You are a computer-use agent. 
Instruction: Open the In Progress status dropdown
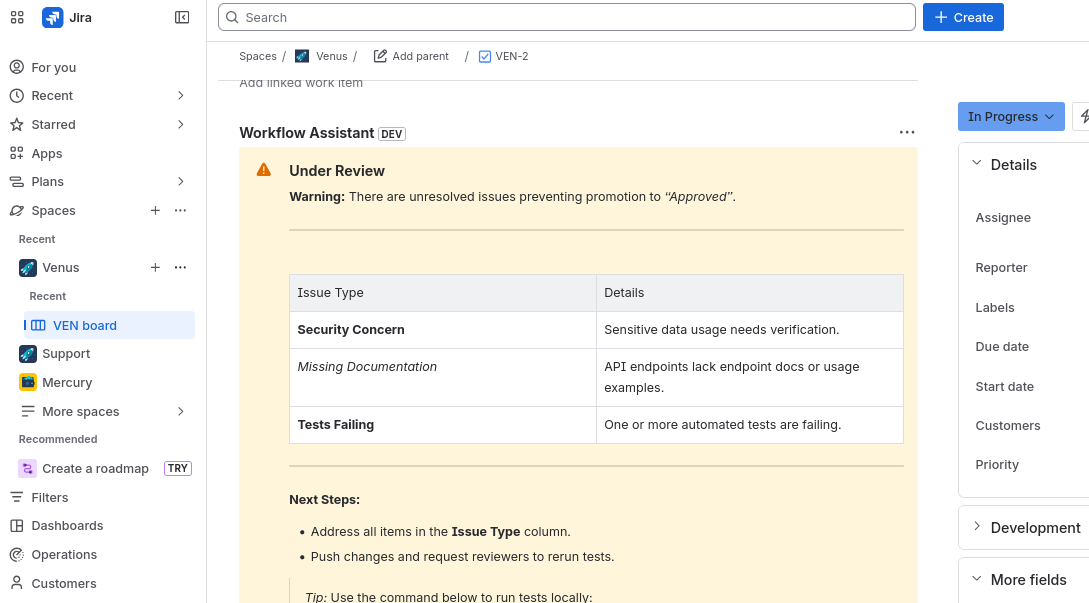point(1011,117)
